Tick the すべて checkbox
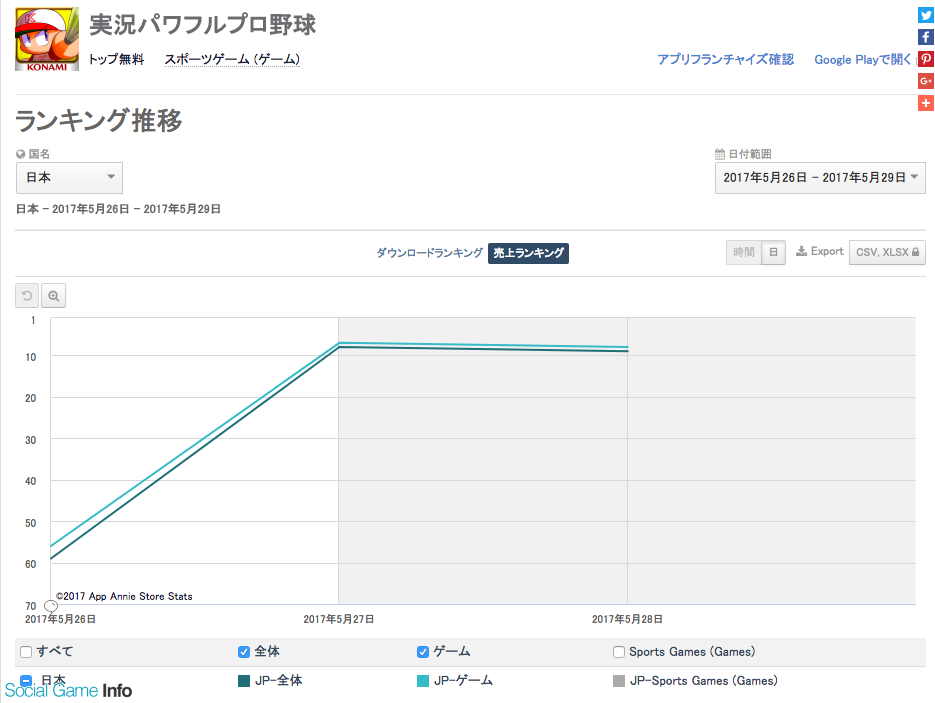 click(x=26, y=652)
